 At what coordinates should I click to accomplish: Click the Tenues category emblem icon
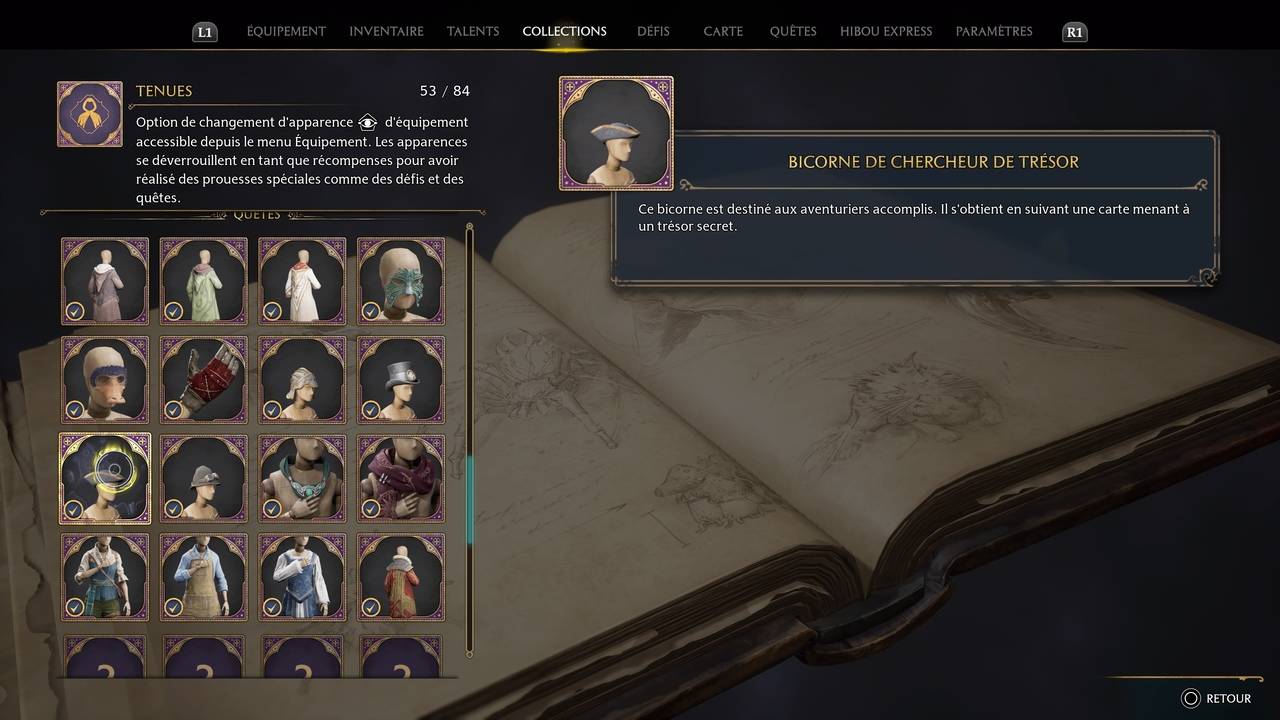[90, 114]
